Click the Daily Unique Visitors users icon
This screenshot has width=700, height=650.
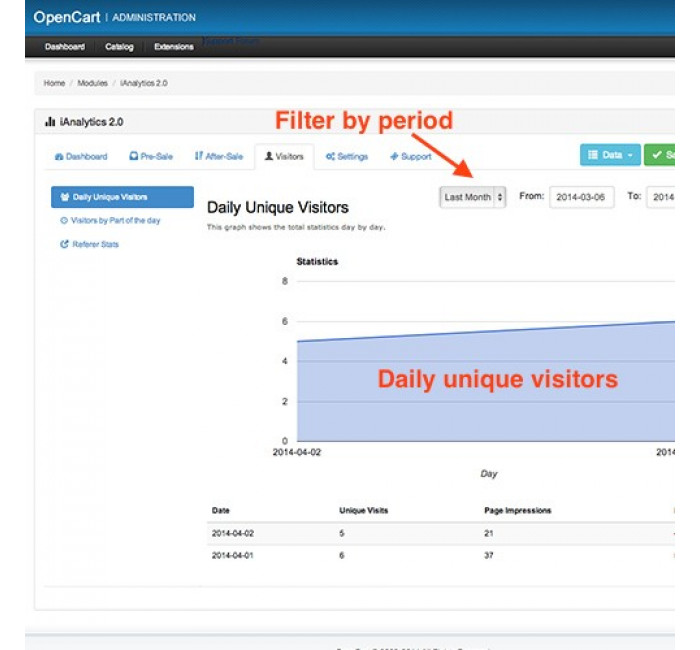(65, 197)
